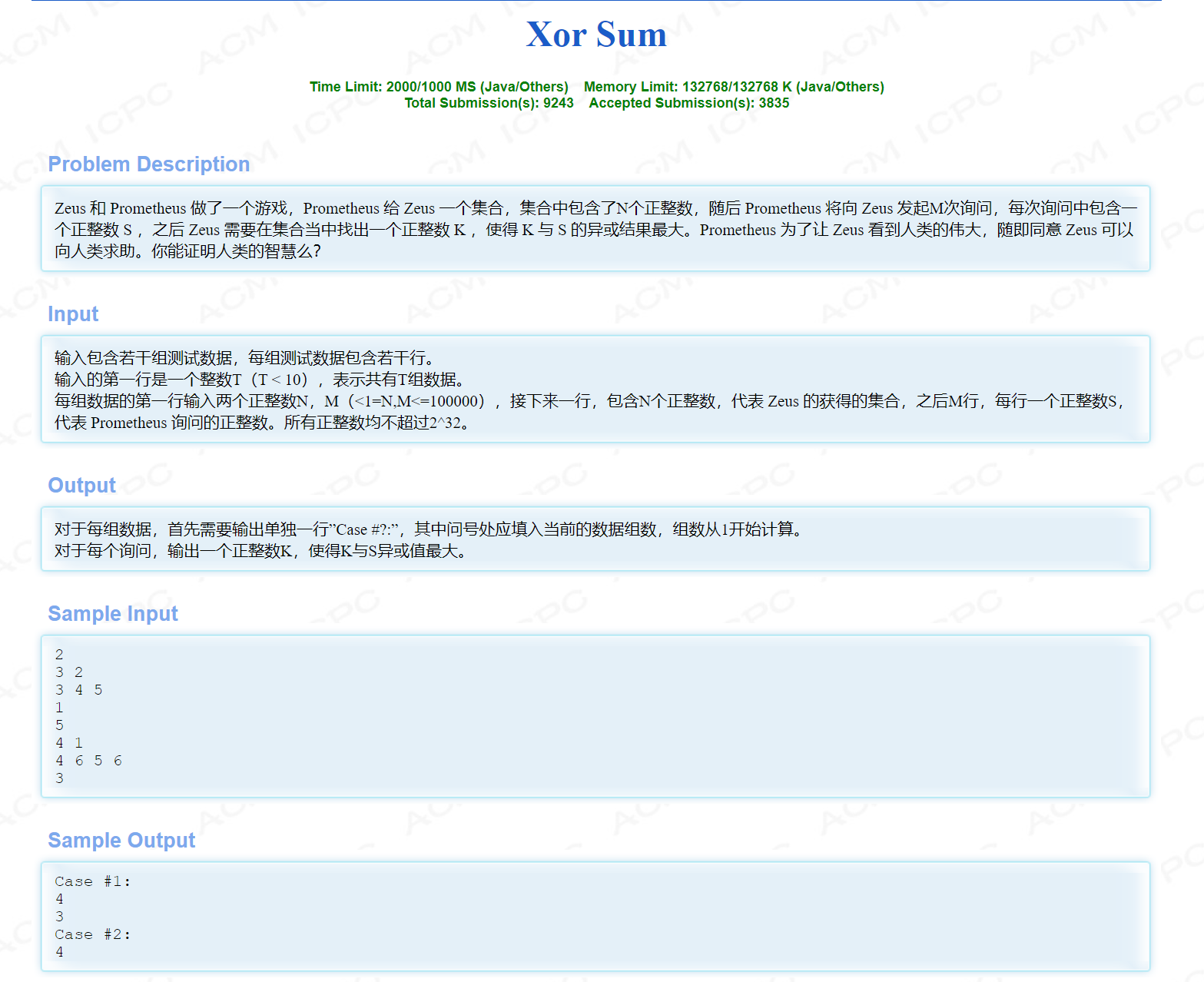This screenshot has height=982, width=1204.
Task: Click the 'Sample Output' heading
Action: click(121, 841)
